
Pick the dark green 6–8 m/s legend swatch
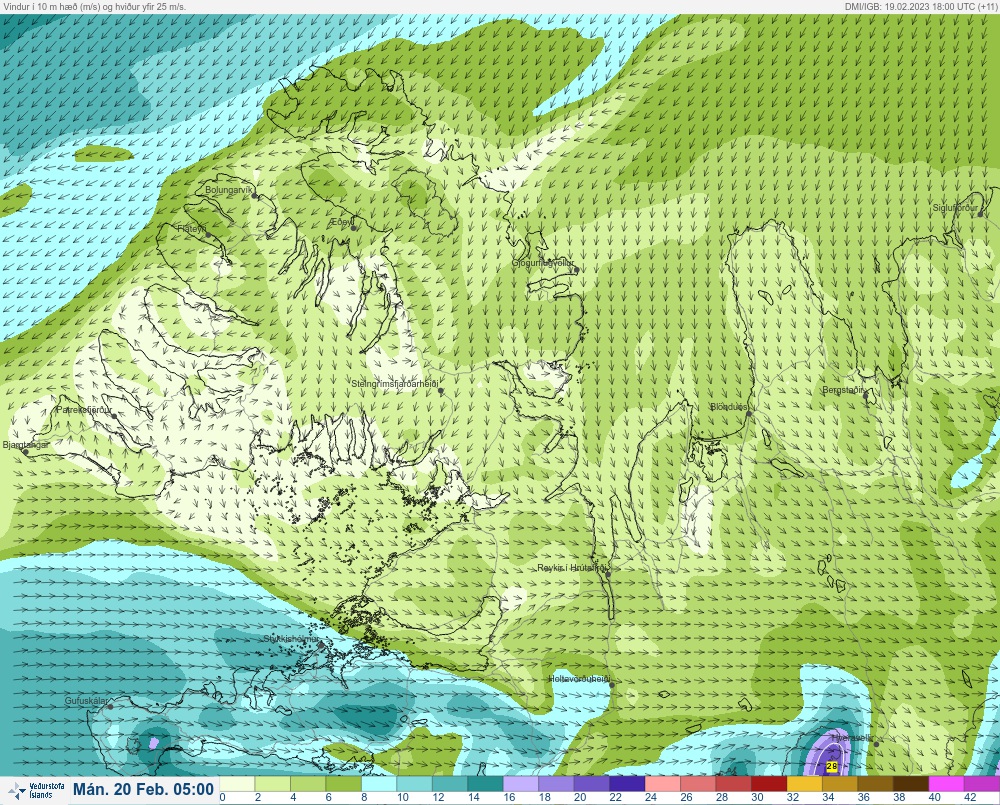tap(344, 783)
